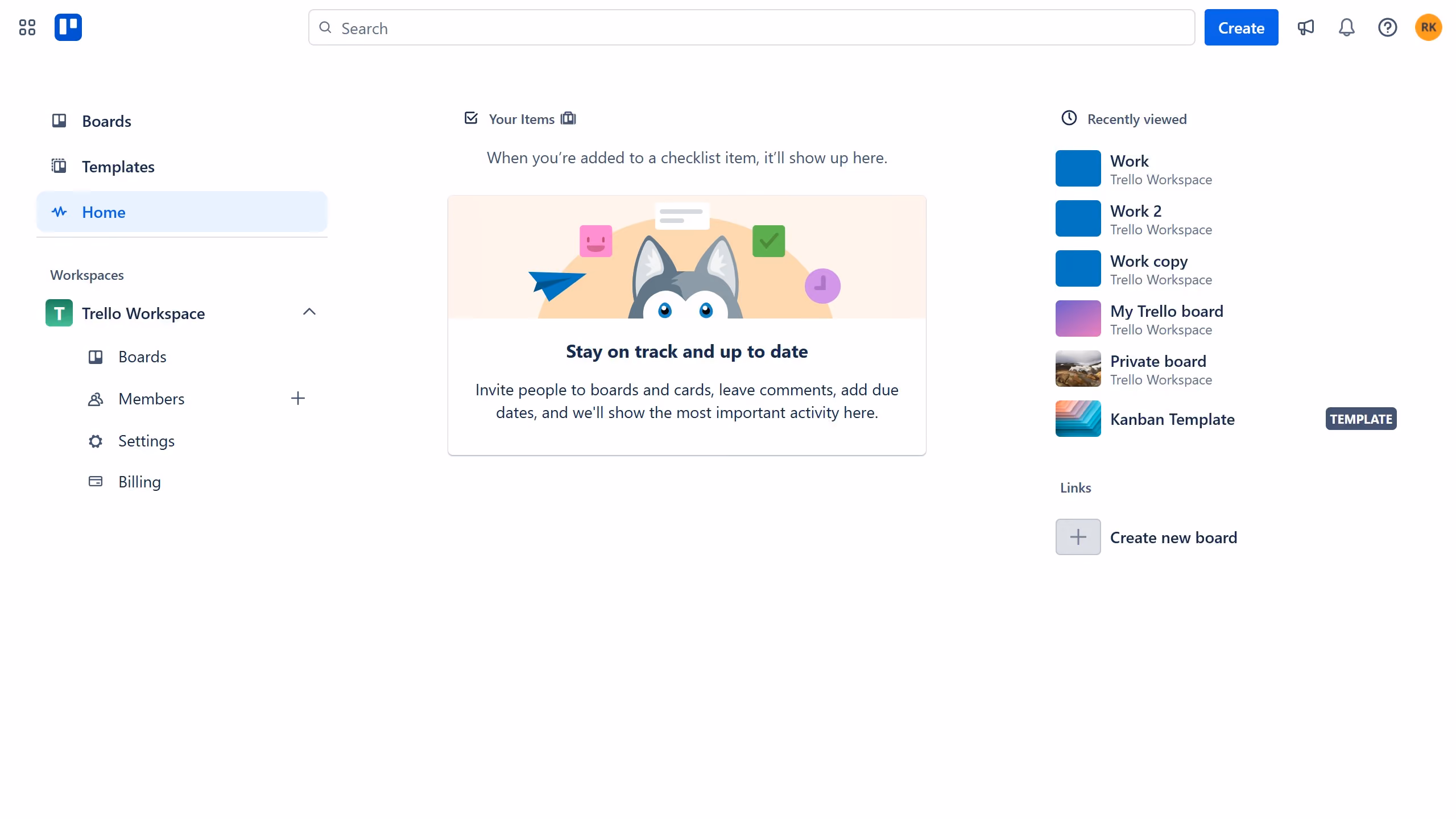Open the Kanban Template link

click(x=1172, y=419)
